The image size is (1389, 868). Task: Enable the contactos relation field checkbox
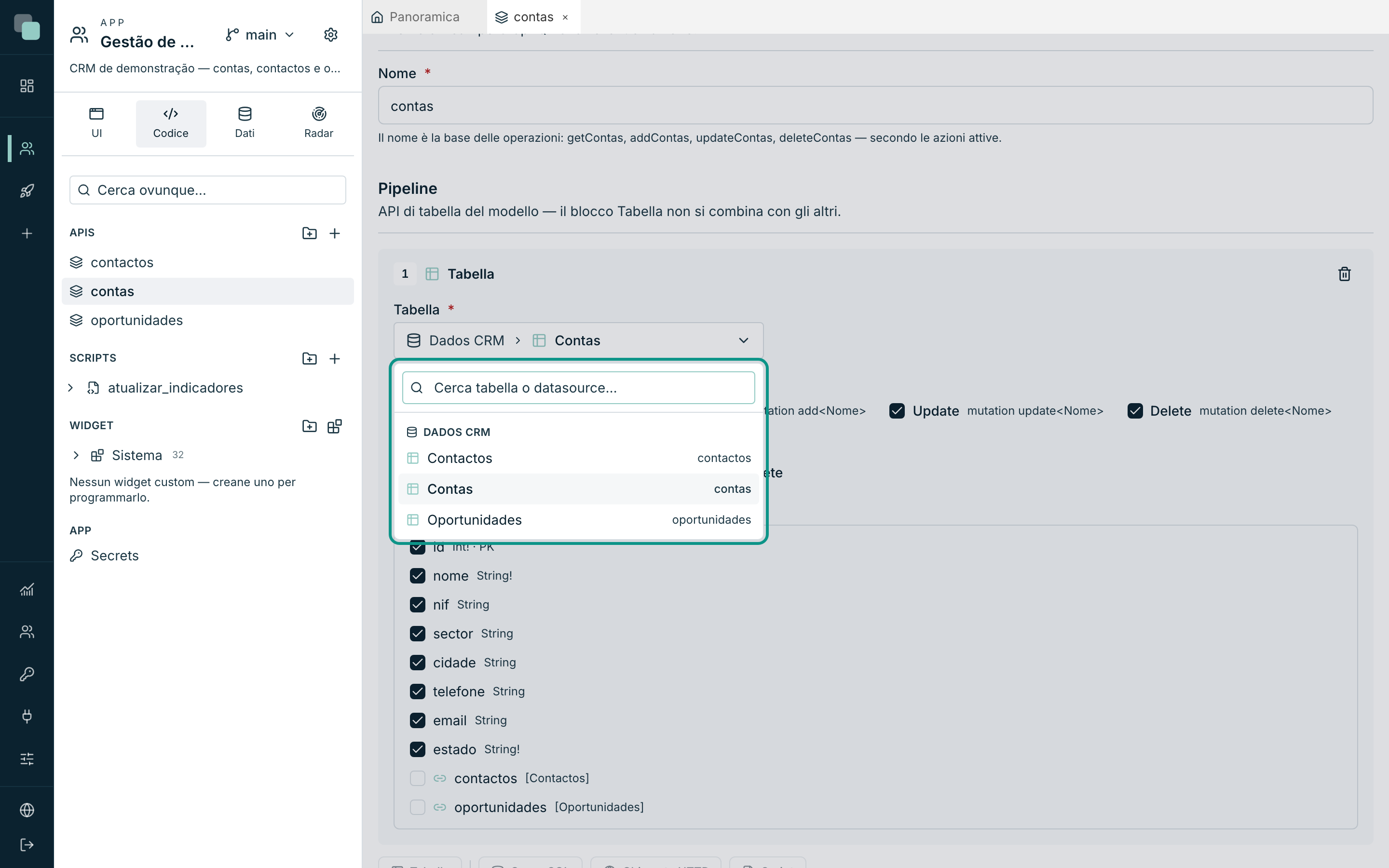[417, 778]
